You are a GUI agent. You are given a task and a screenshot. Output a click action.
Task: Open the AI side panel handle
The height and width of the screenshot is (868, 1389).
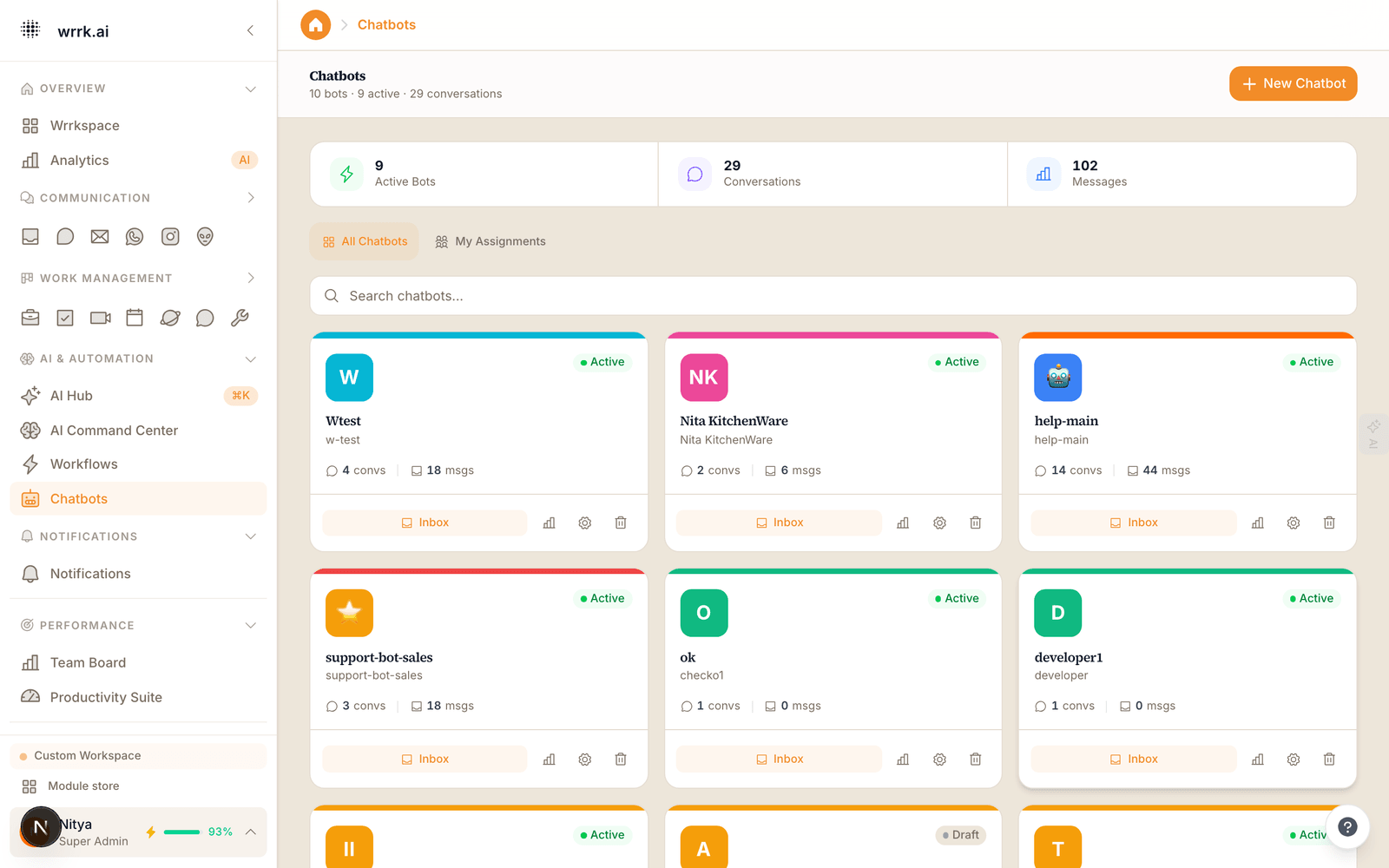1373,434
